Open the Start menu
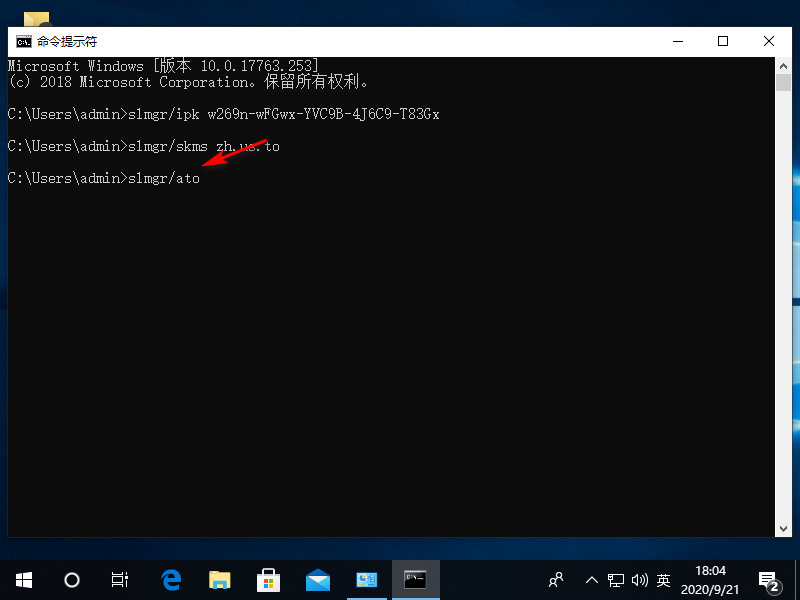Image resolution: width=800 pixels, height=600 pixels. 23,580
